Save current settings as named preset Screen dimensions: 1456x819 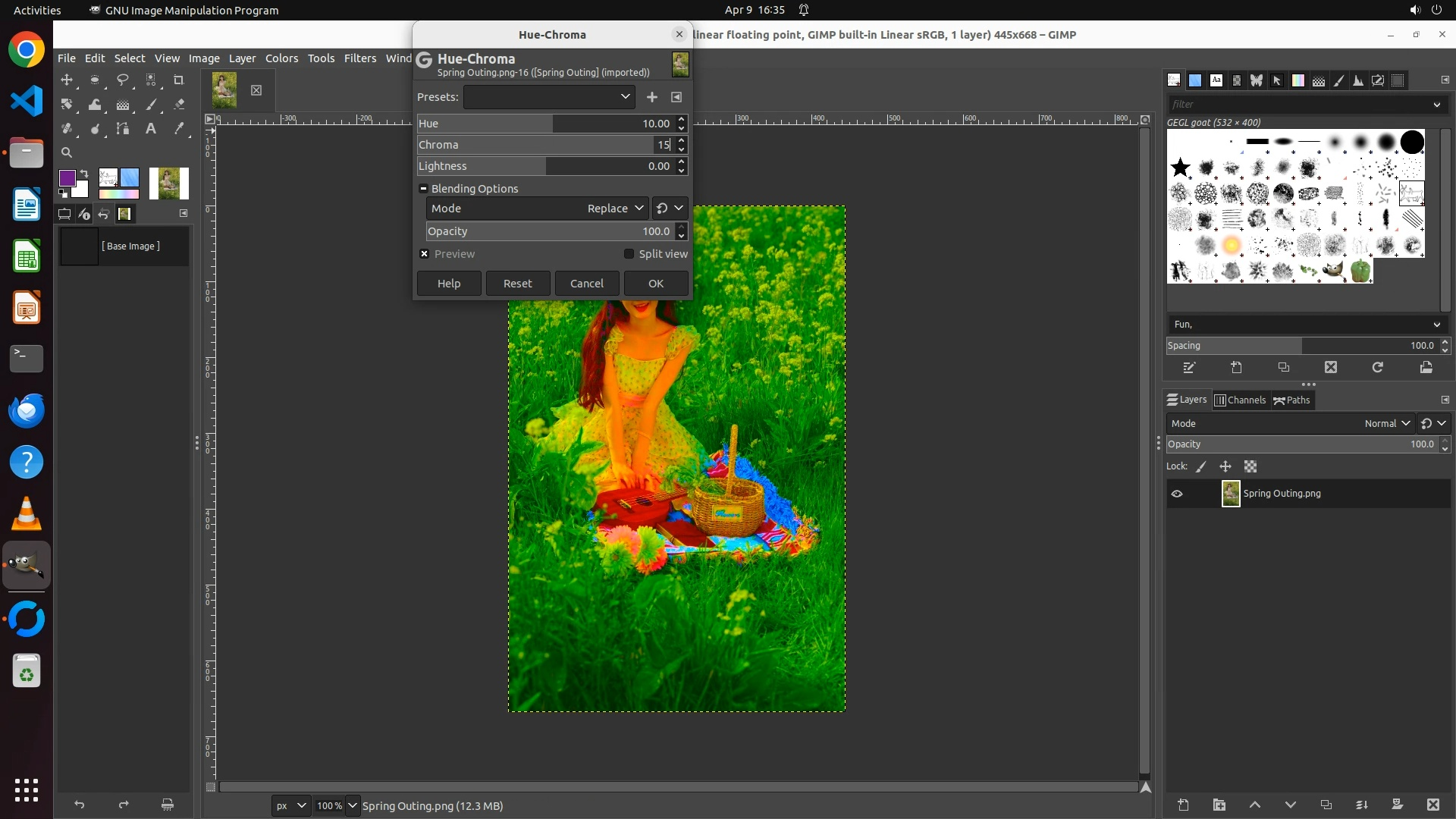tap(651, 97)
